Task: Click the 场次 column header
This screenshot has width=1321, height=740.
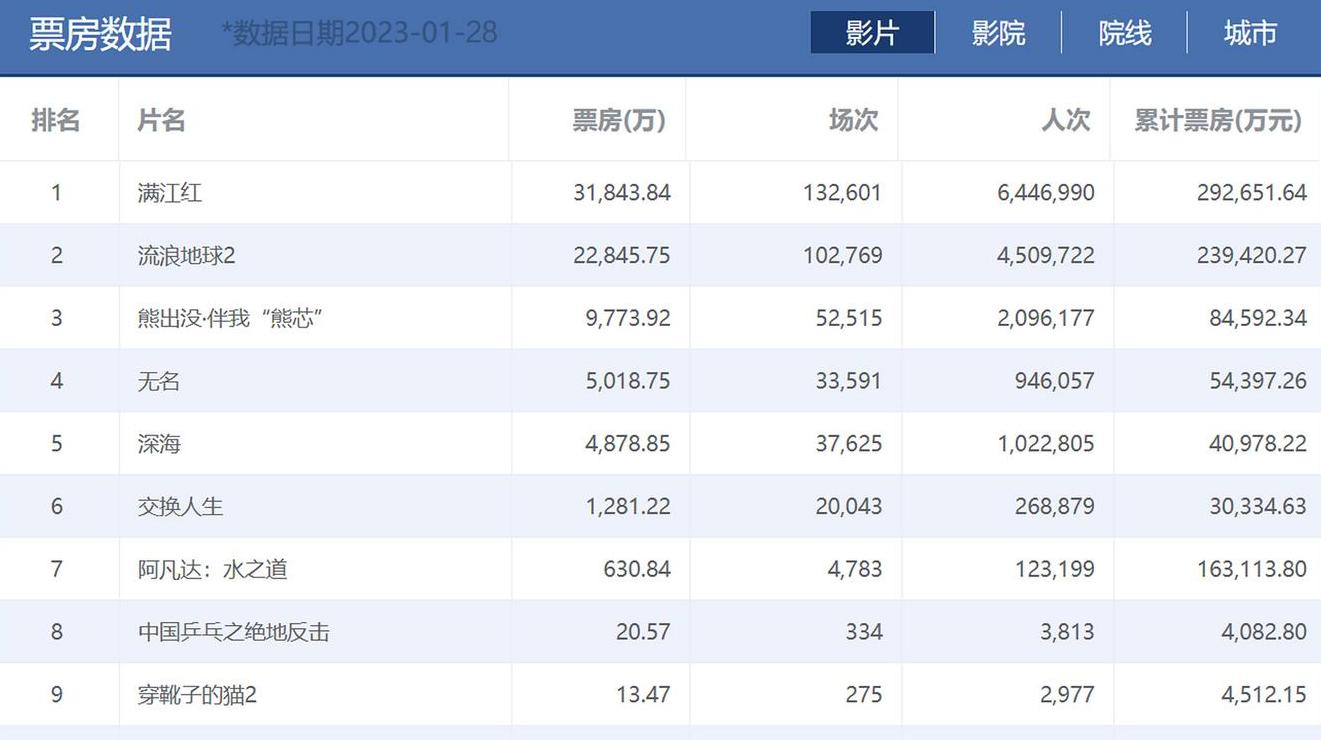Action: [x=853, y=121]
